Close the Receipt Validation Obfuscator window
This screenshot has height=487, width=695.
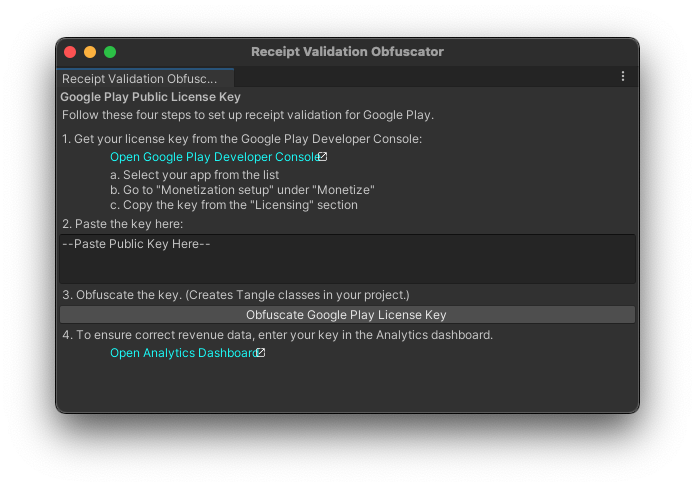click(x=70, y=52)
